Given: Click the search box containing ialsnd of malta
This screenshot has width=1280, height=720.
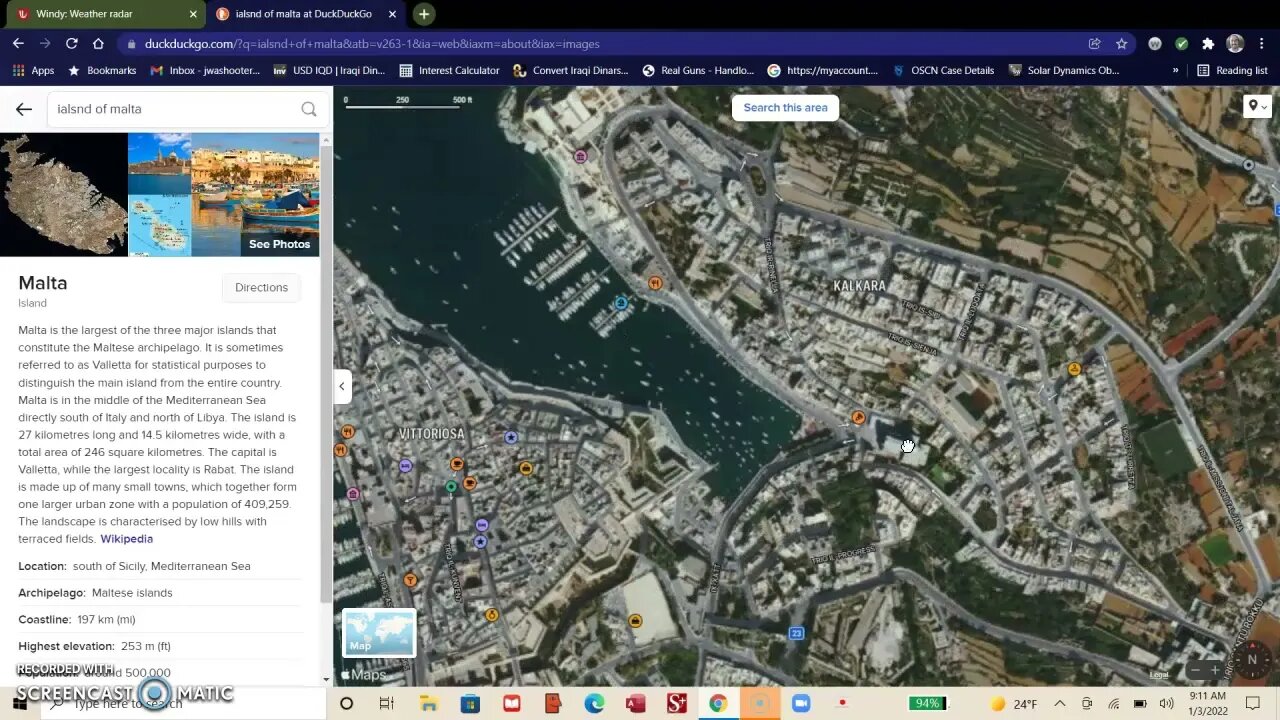Looking at the screenshot, I should click(x=187, y=109).
